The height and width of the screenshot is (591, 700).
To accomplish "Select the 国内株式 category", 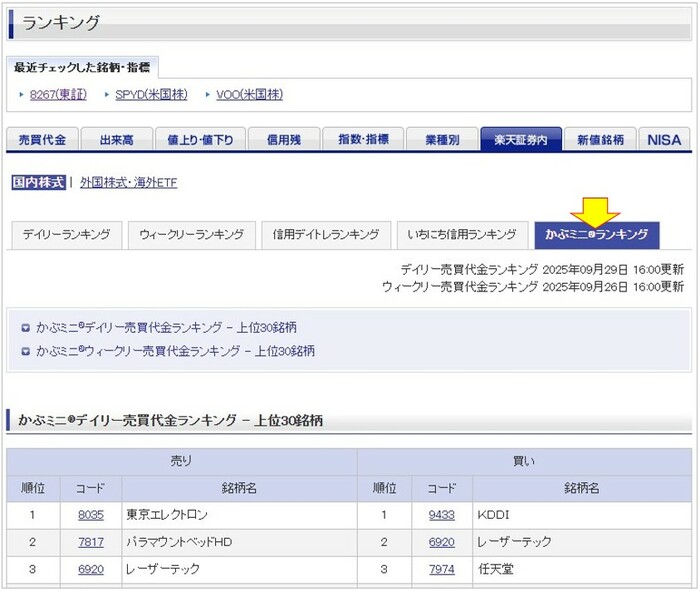I will coord(39,182).
